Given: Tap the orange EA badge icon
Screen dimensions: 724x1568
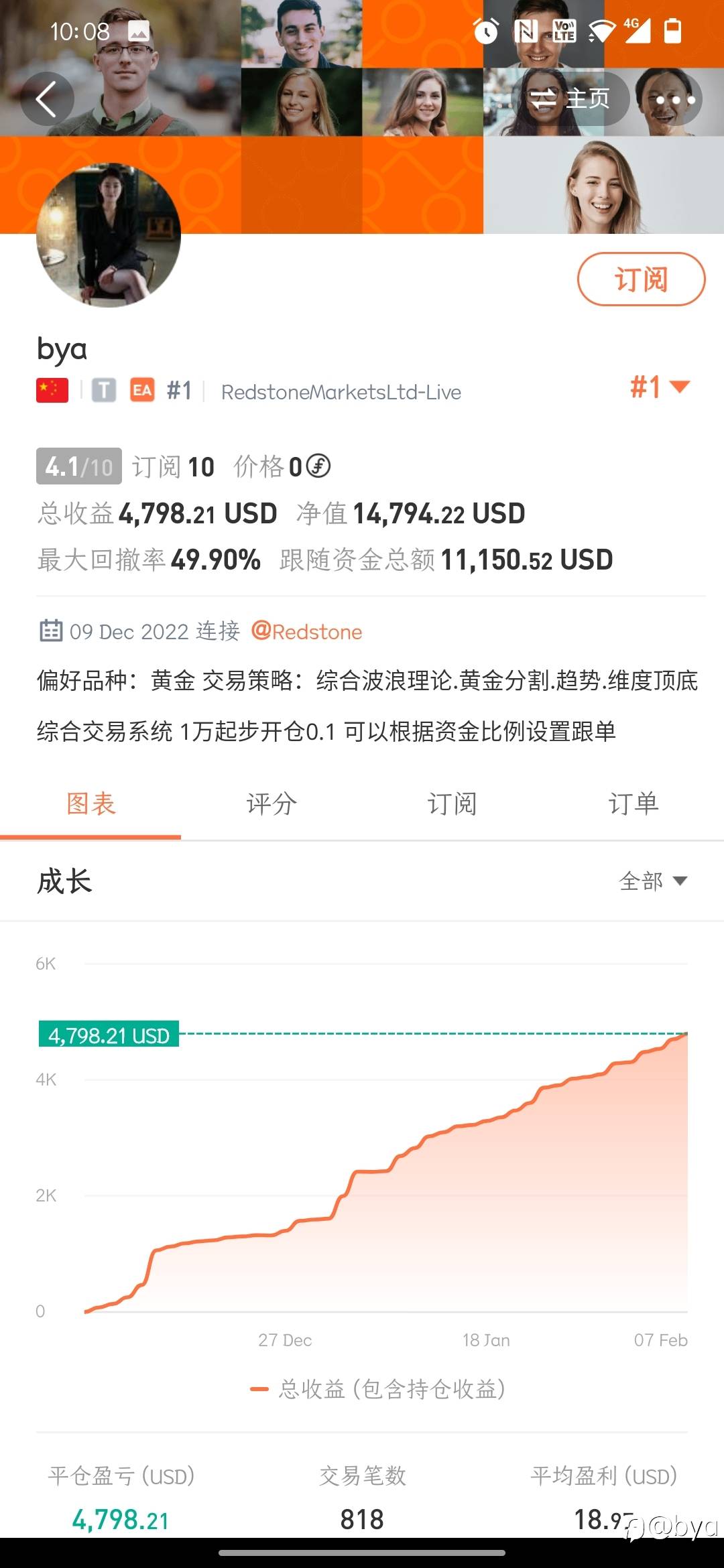Looking at the screenshot, I should 142,390.
